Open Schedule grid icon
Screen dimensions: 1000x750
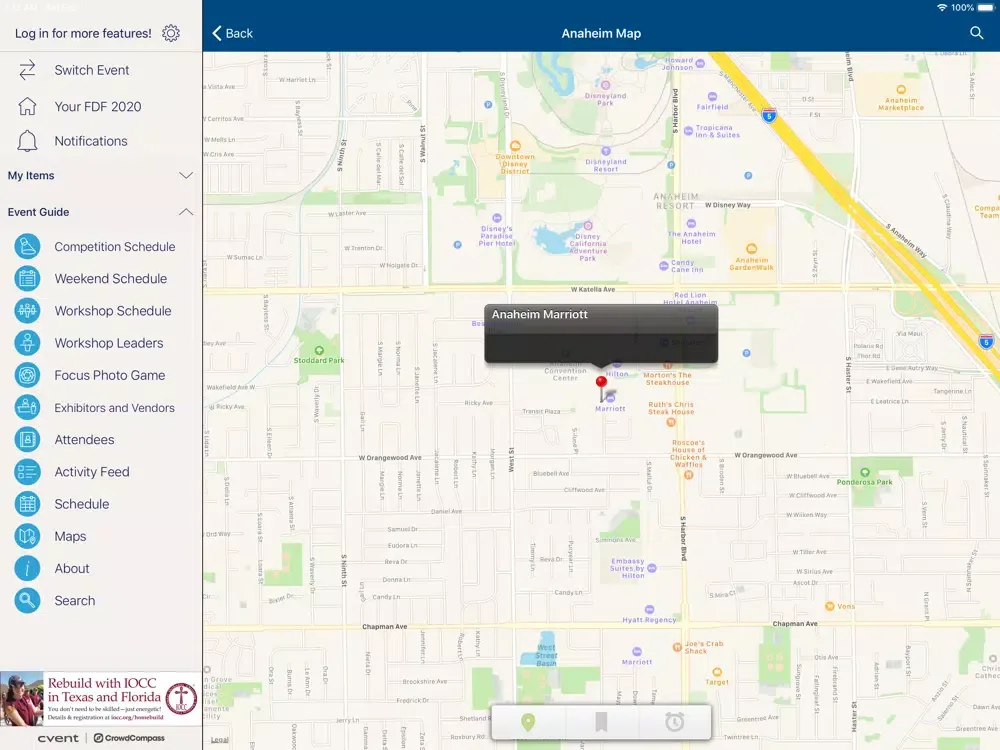click(x=27, y=504)
